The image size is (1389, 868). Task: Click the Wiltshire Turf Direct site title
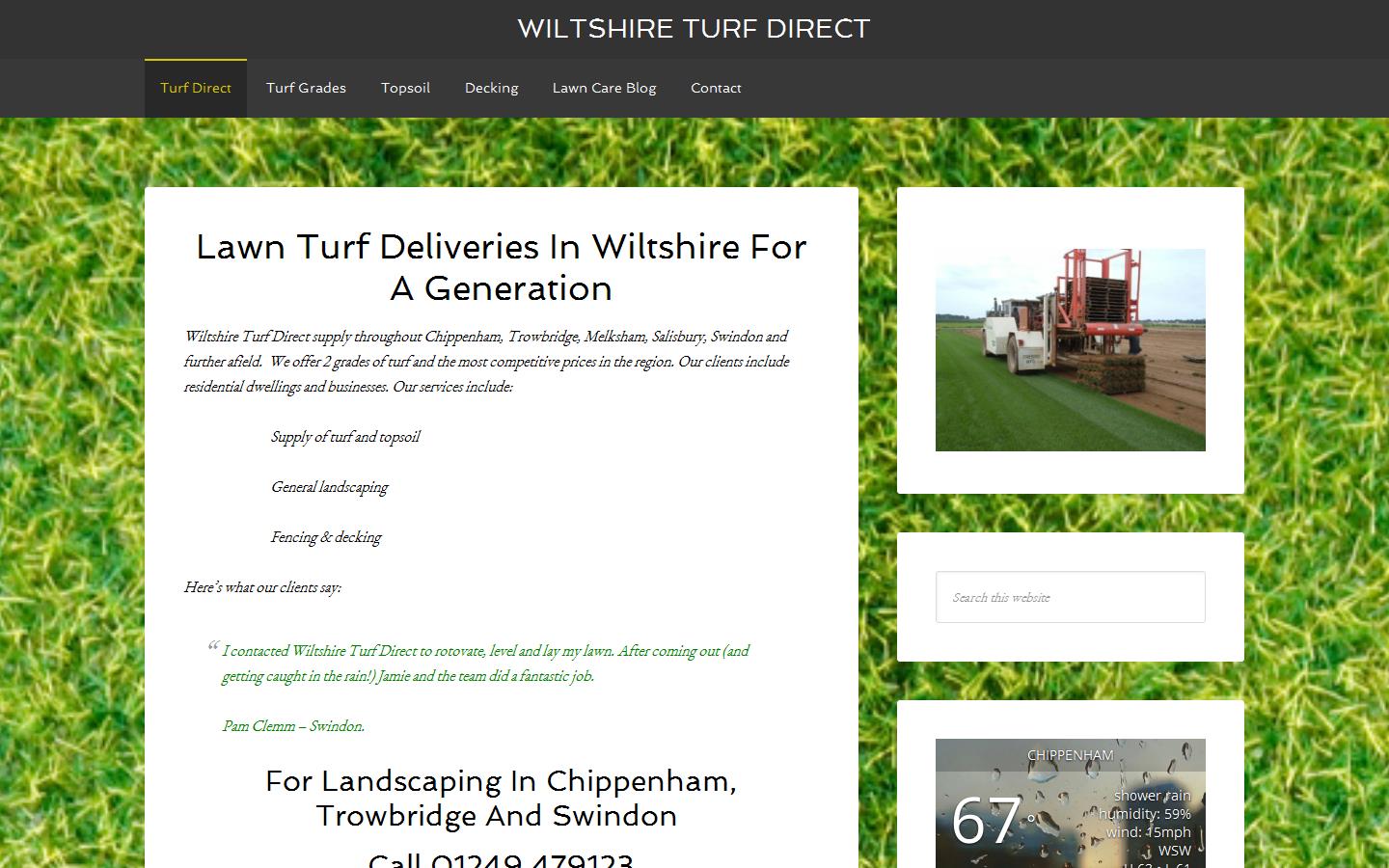click(694, 29)
